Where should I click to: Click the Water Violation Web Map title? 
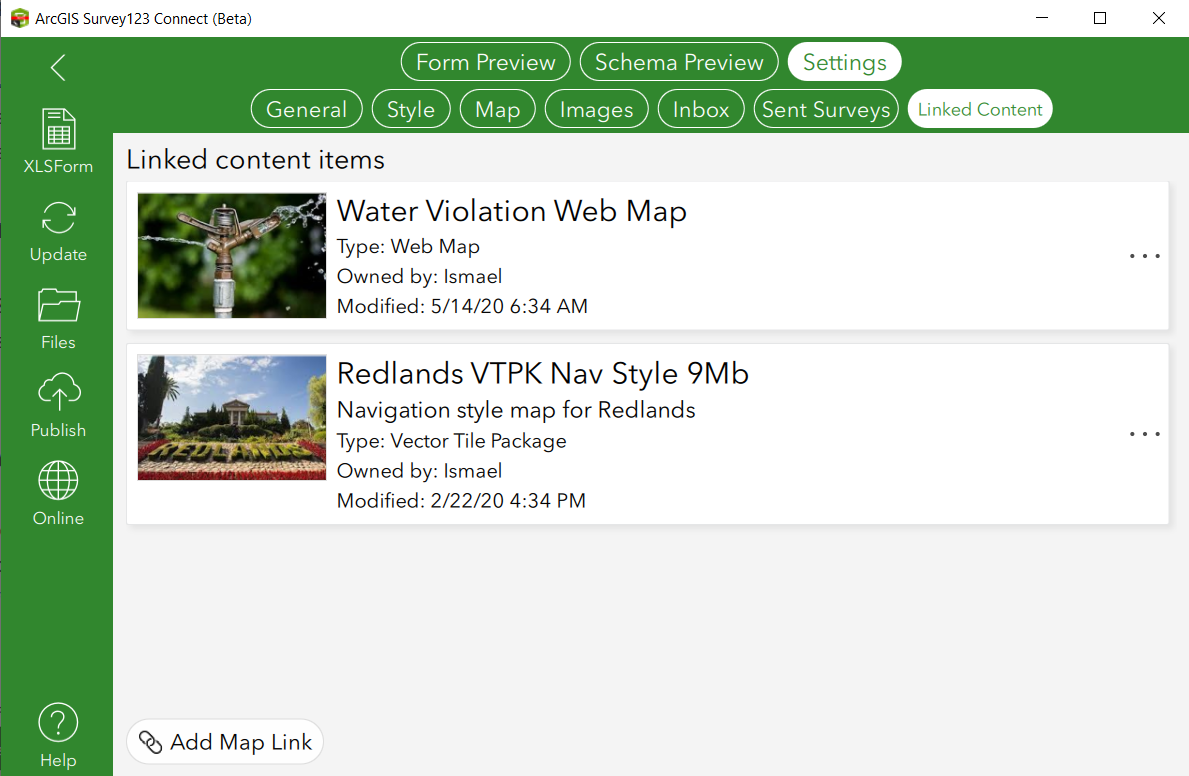click(x=512, y=211)
